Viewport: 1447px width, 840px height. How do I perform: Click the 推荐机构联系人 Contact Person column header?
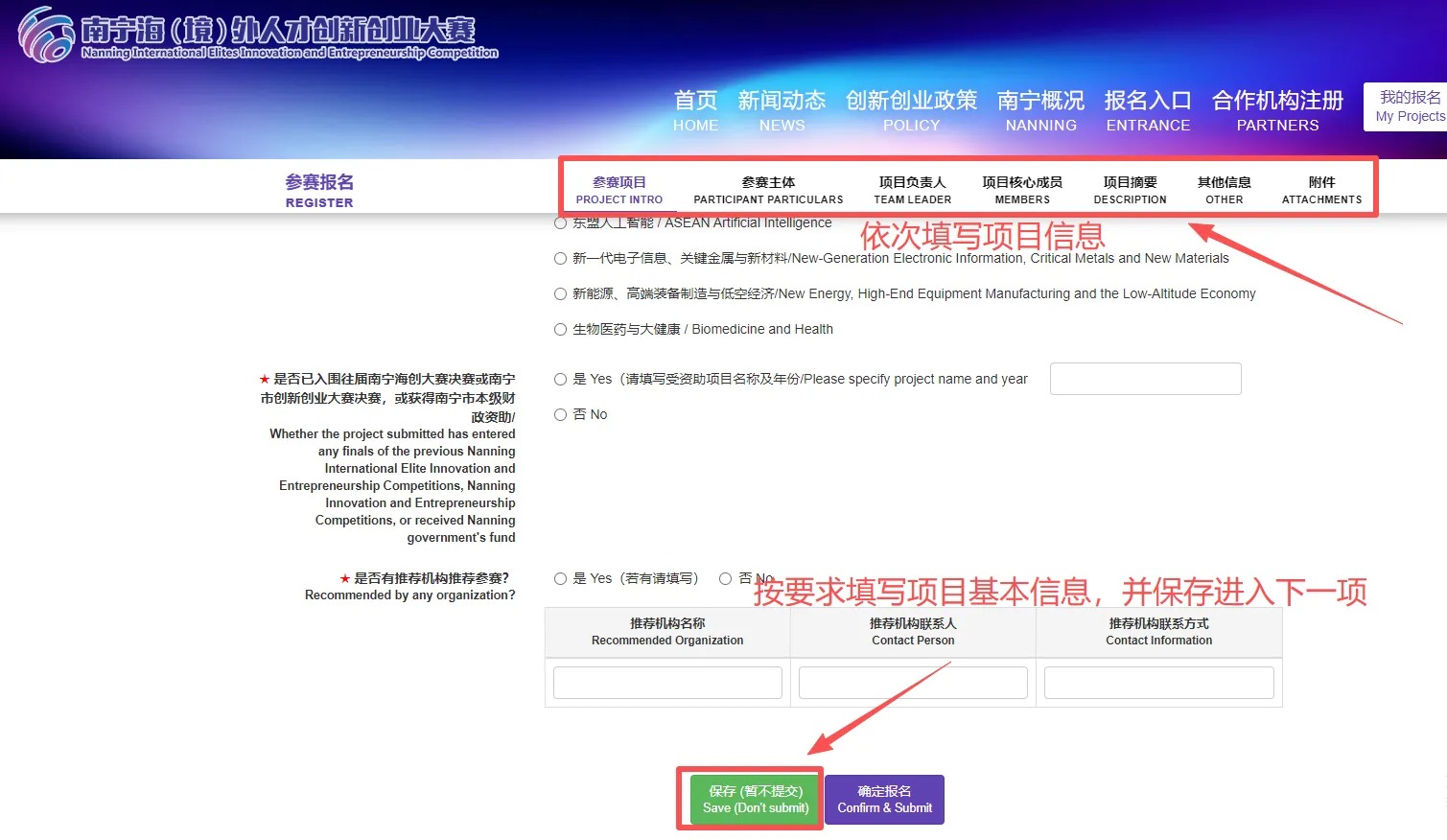913,632
